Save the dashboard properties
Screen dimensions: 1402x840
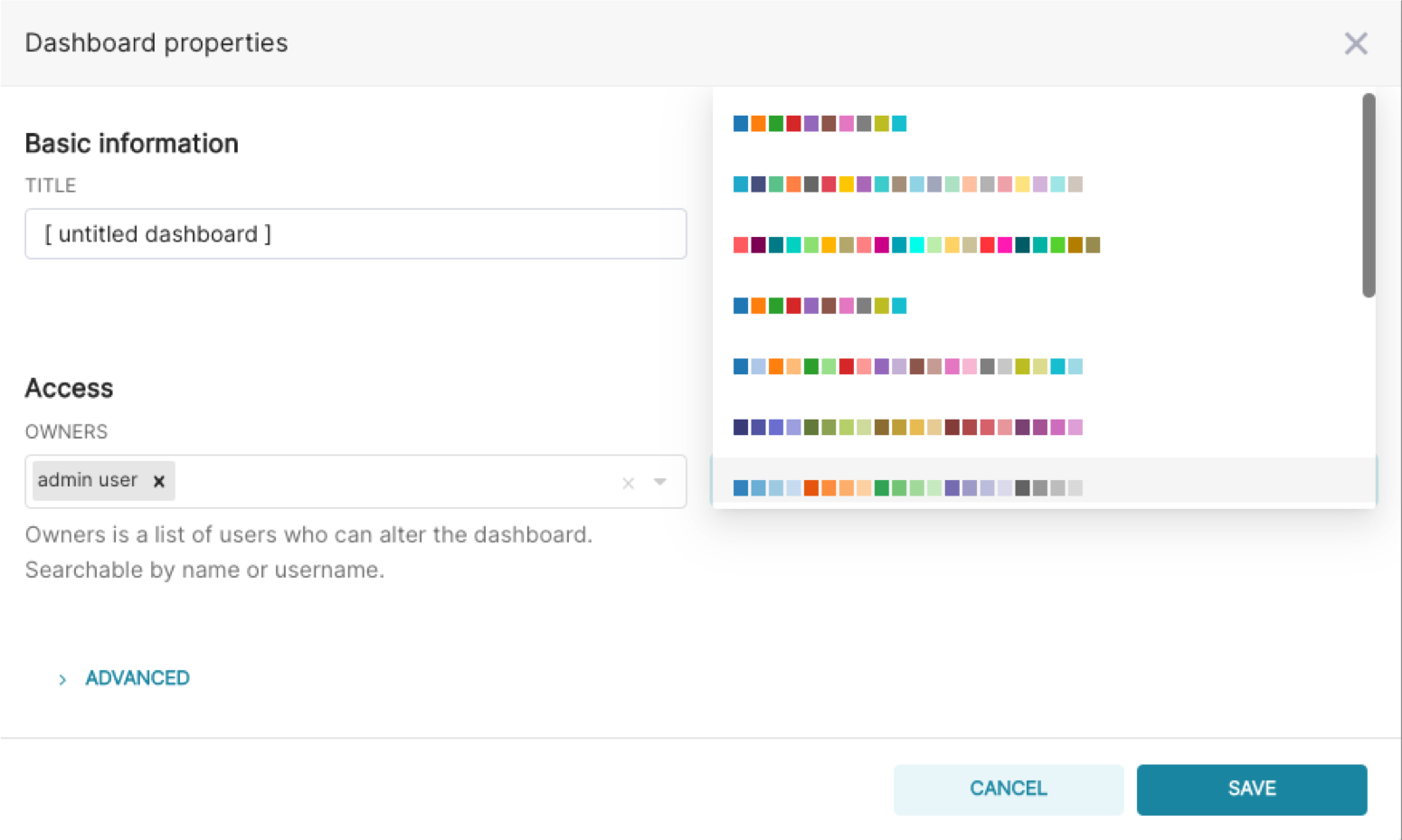click(1251, 788)
